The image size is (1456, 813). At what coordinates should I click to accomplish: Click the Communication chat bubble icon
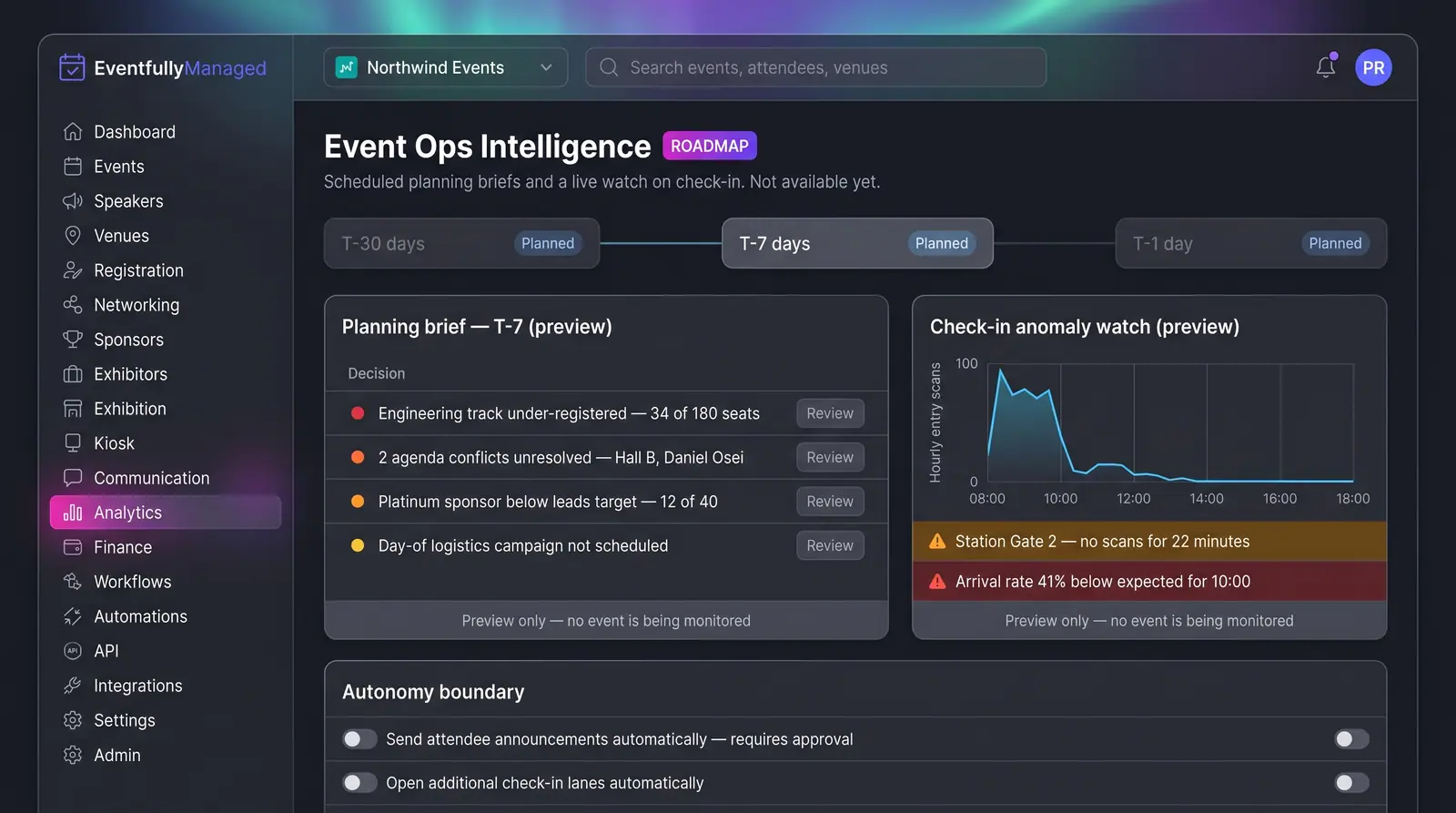[x=73, y=478]
